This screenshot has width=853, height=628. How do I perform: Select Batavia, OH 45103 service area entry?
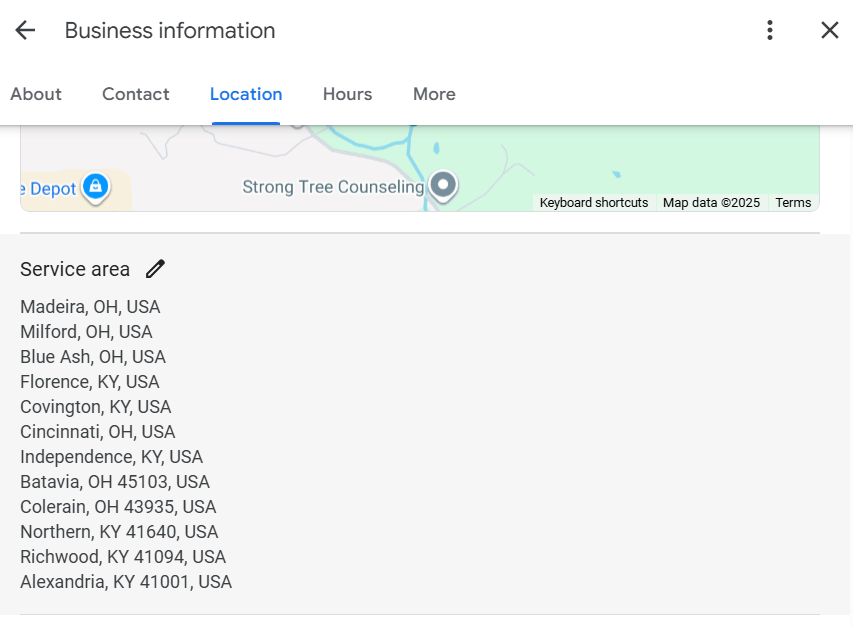[114, 481]
